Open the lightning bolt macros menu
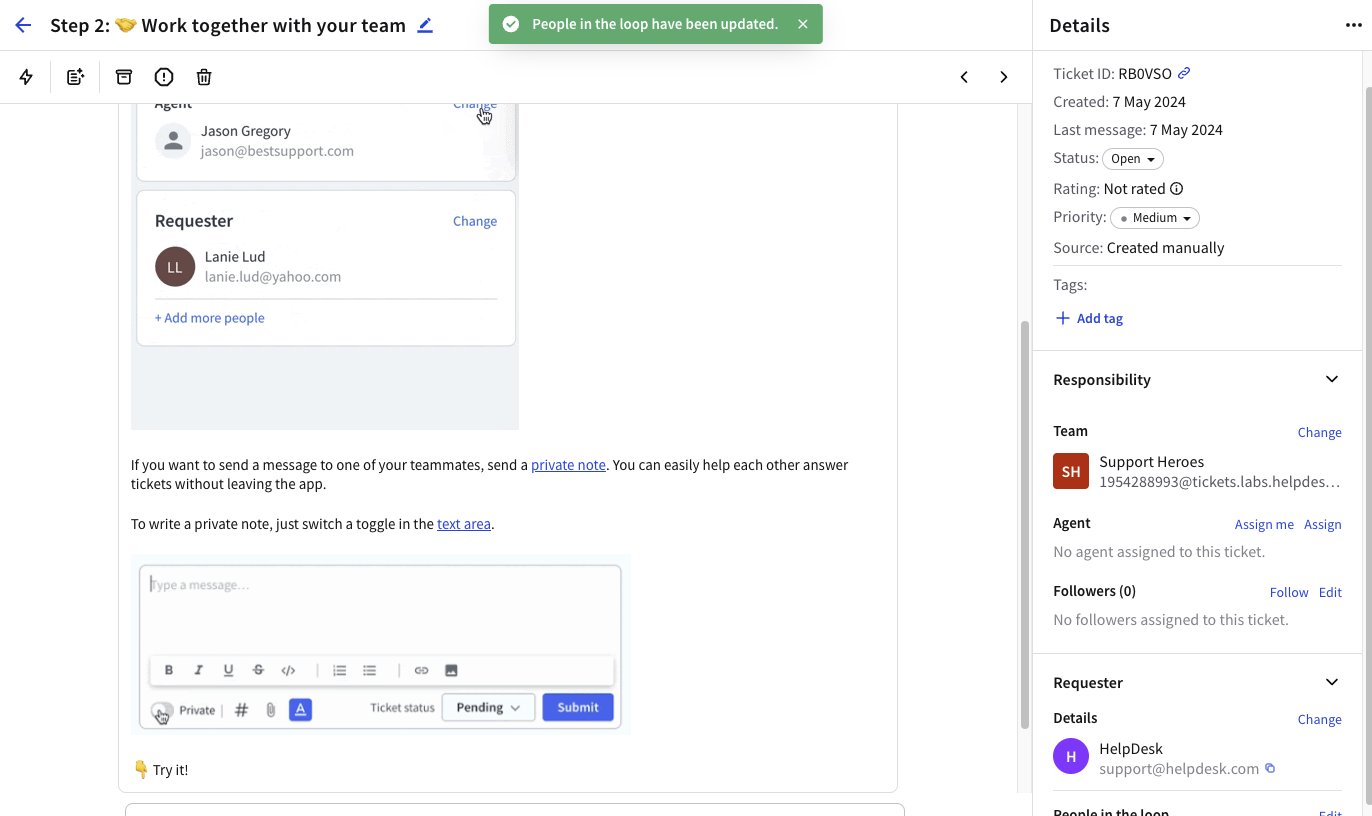This screenshot has width=1372, height=816. tap(26, 77)
